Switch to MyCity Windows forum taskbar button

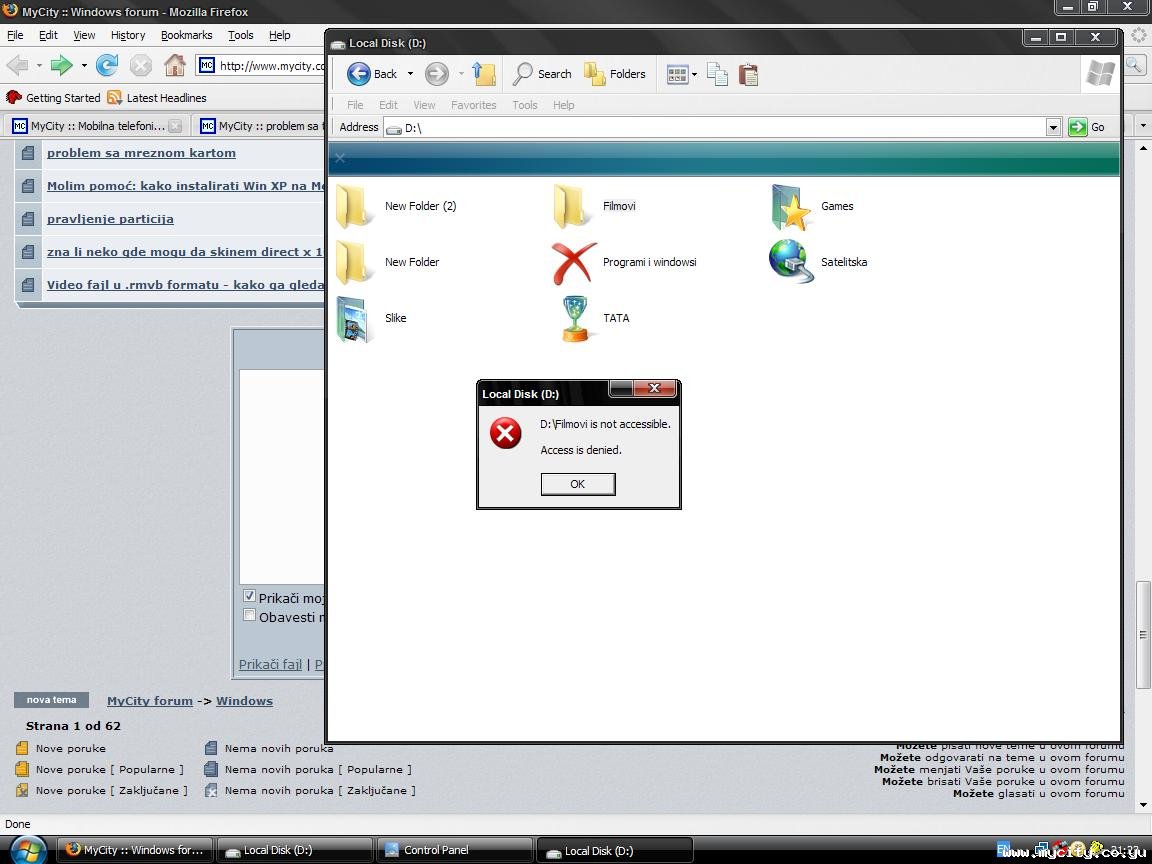tap(134, 850)
